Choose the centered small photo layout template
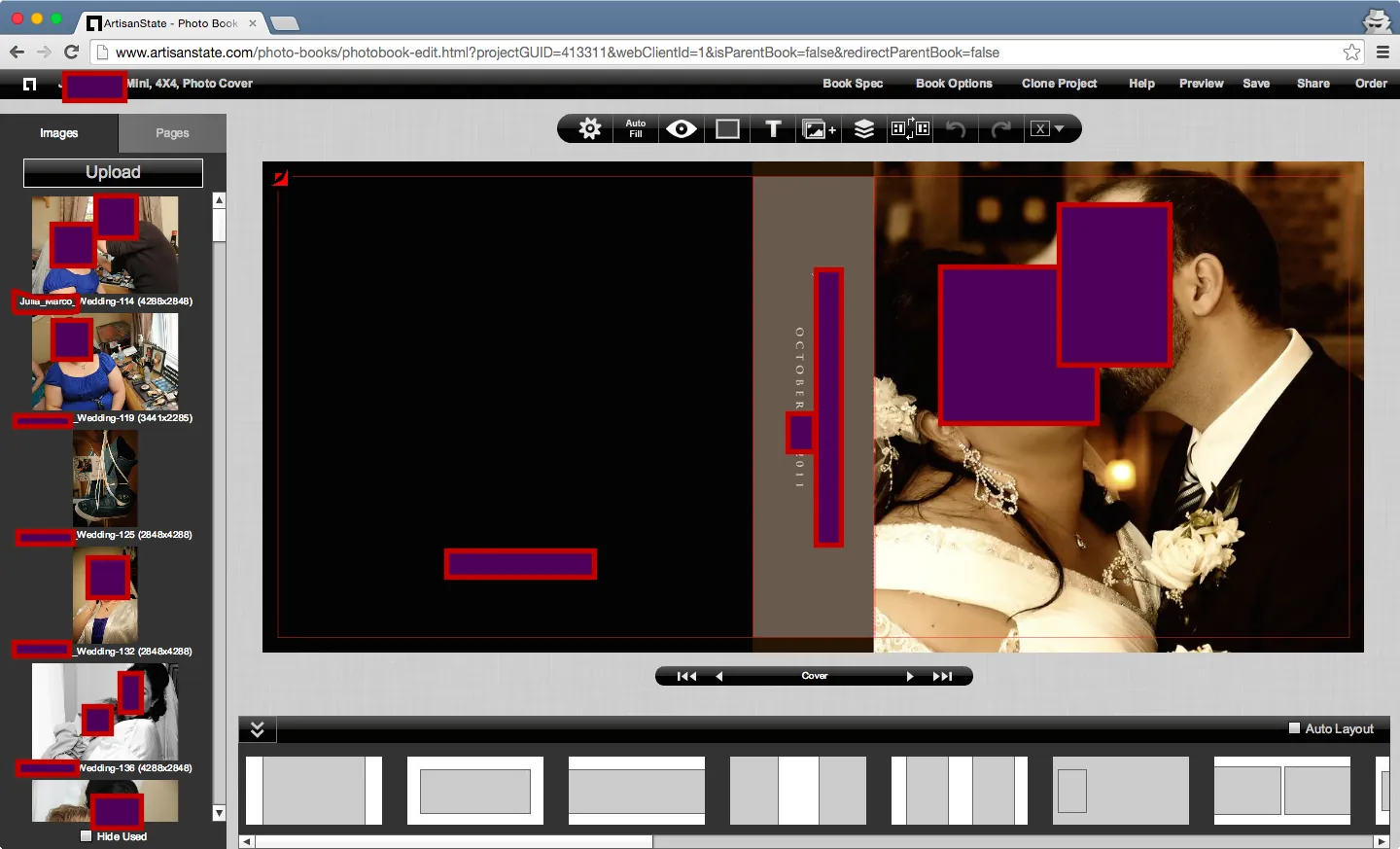This screenshot has width=1400, height=849. 475,791
